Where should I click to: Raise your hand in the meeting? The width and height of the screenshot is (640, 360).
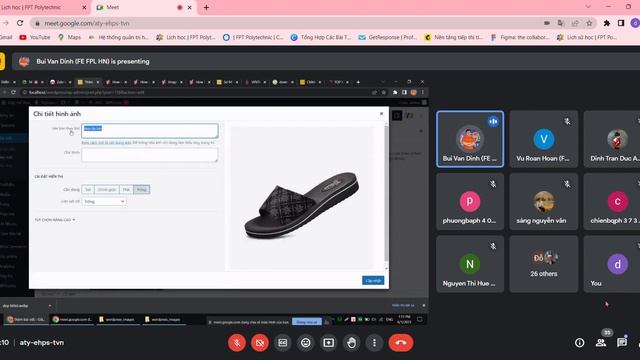click(351, 343)
